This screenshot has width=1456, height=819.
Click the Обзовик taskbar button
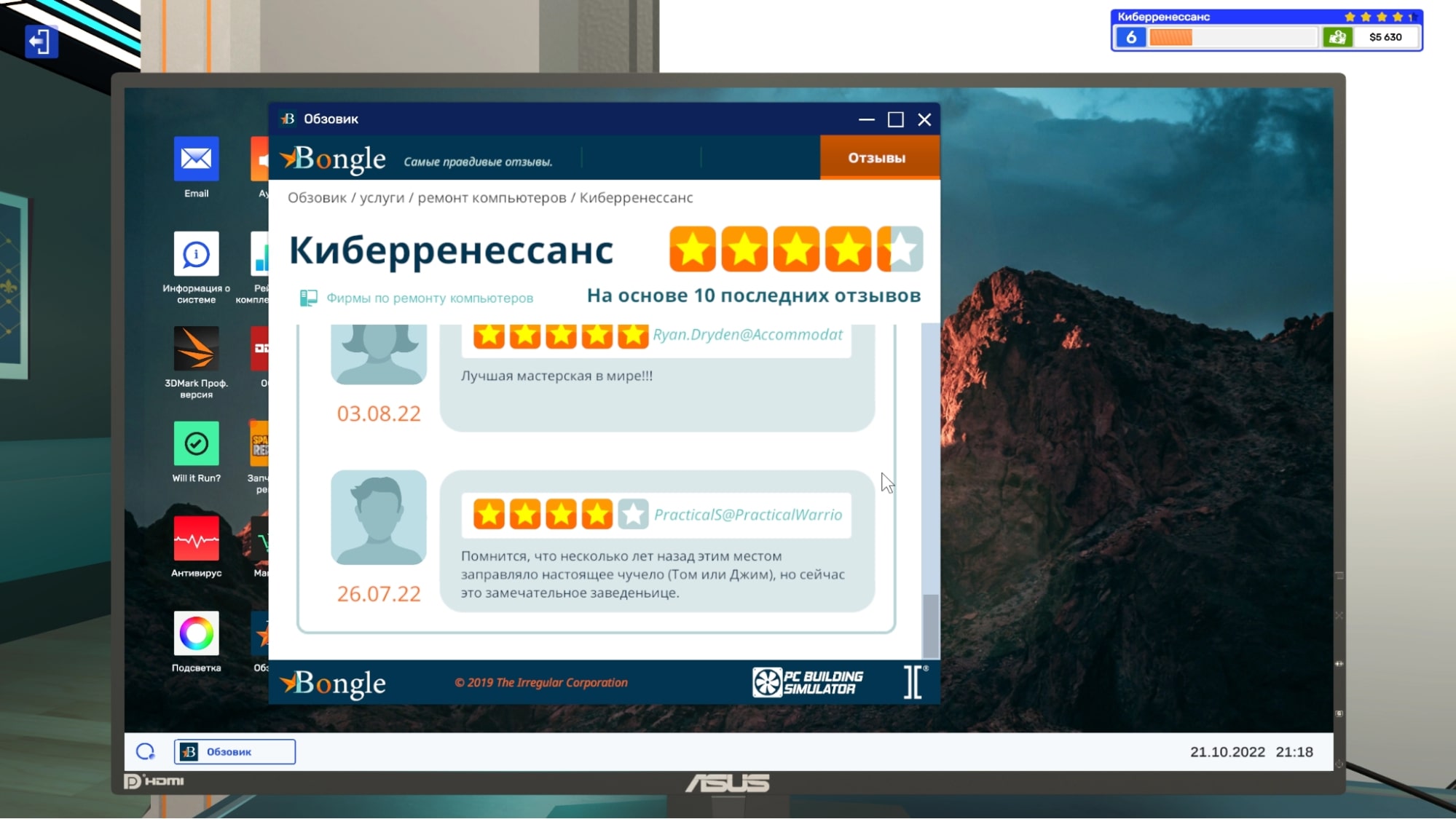pos(235,751)
